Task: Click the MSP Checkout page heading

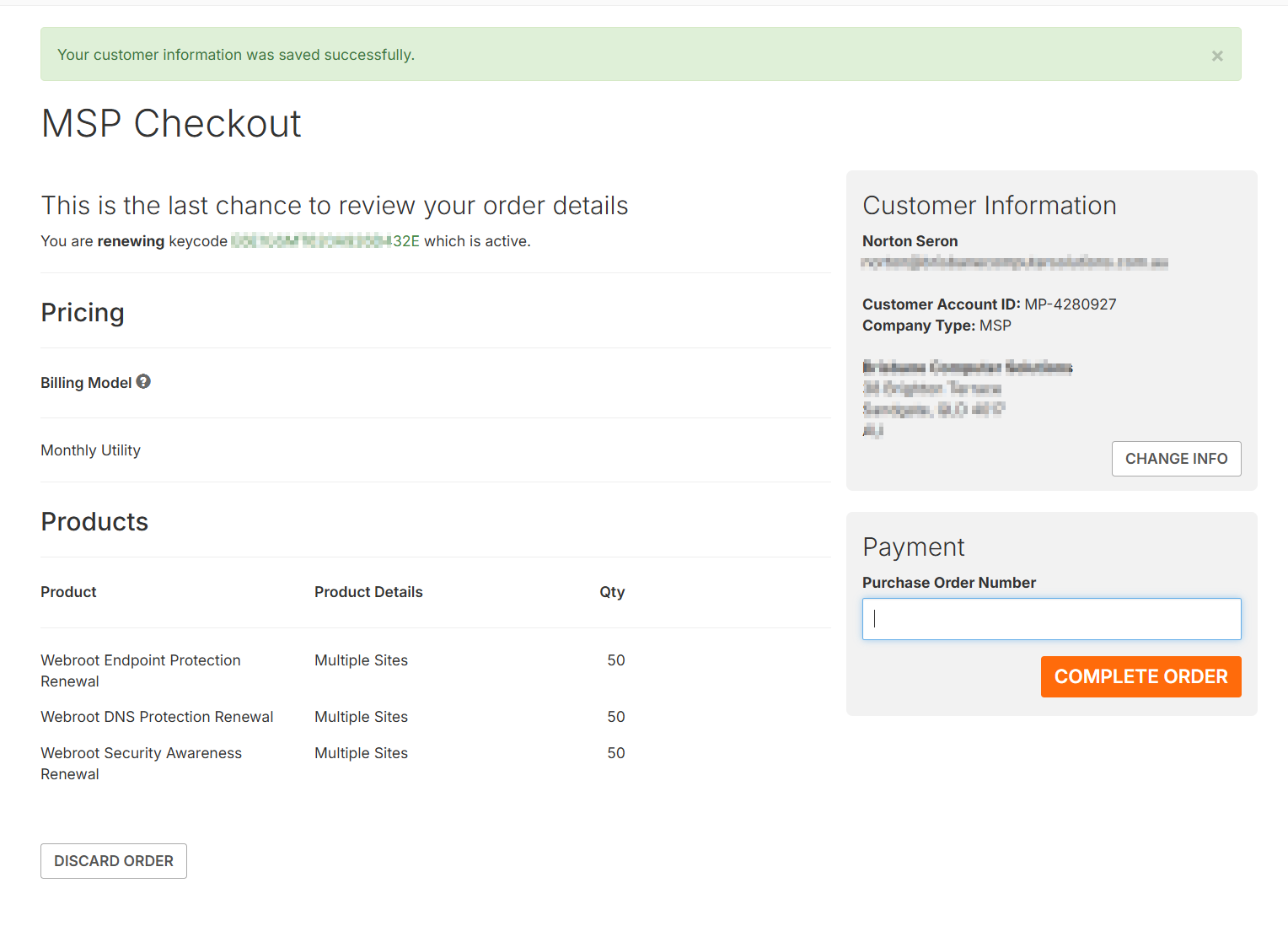Action: pyautogui.click(x=171, y=124)
